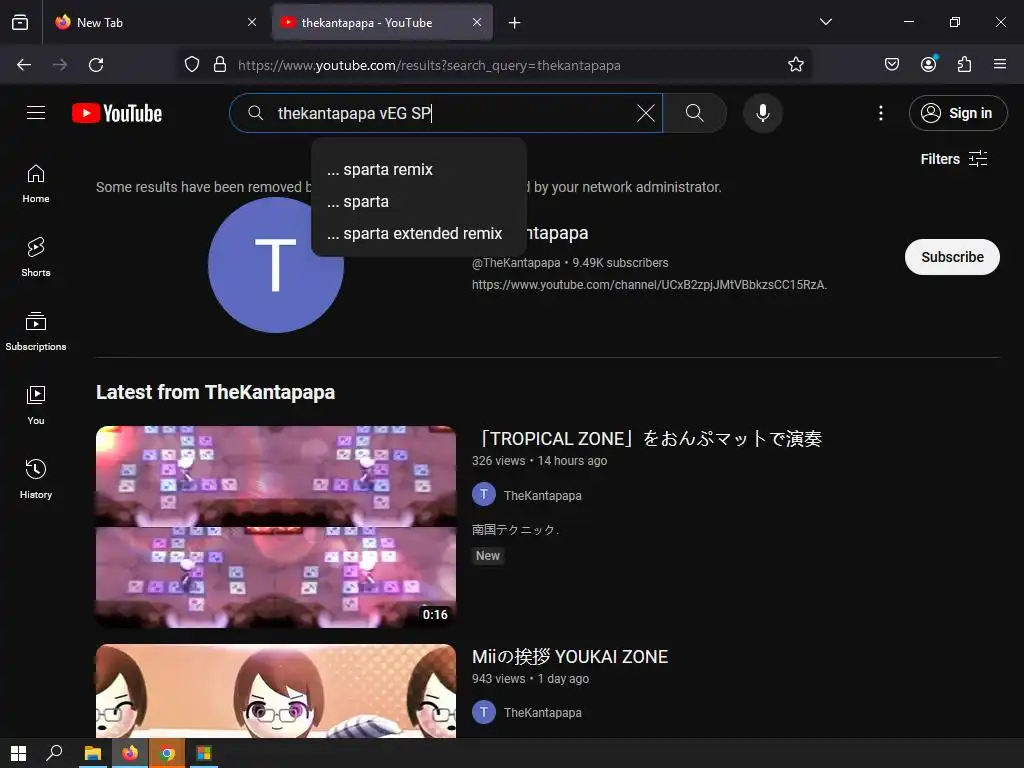Open Windows taskbar search
1024x768 pixels.
55,753
